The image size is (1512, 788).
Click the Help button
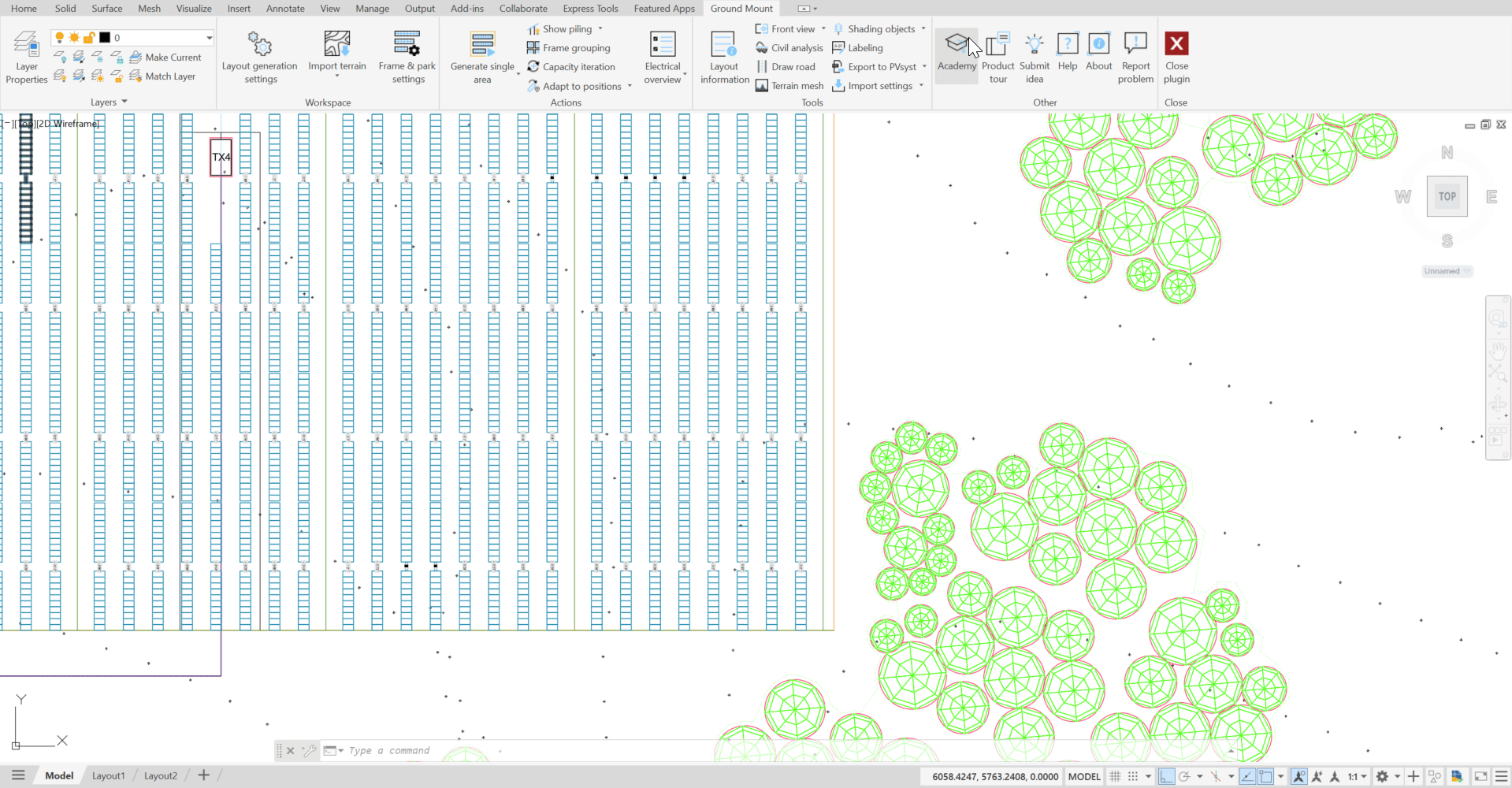[x=1068, y=52]
